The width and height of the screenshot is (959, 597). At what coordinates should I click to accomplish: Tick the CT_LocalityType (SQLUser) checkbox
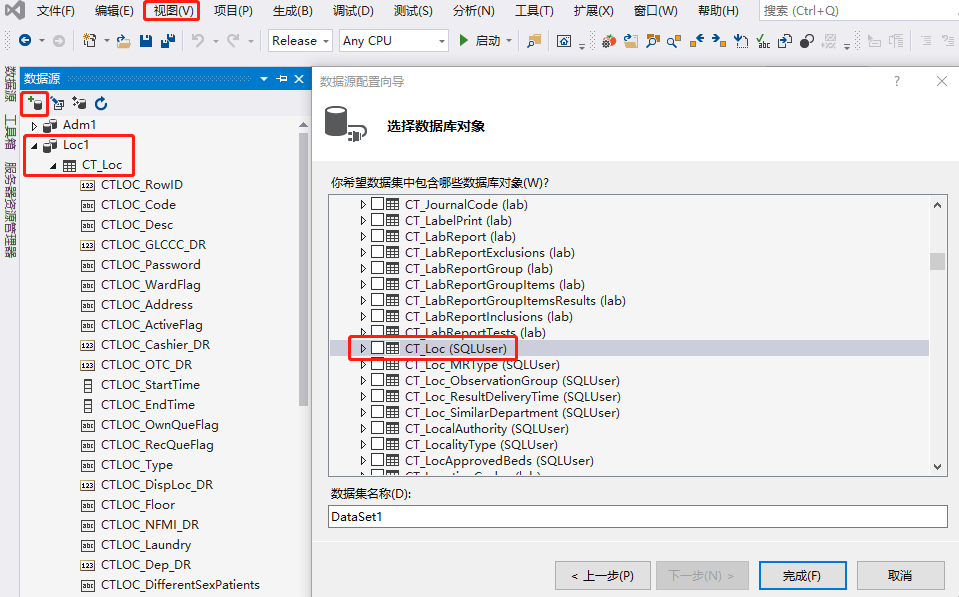coord(378,444)
